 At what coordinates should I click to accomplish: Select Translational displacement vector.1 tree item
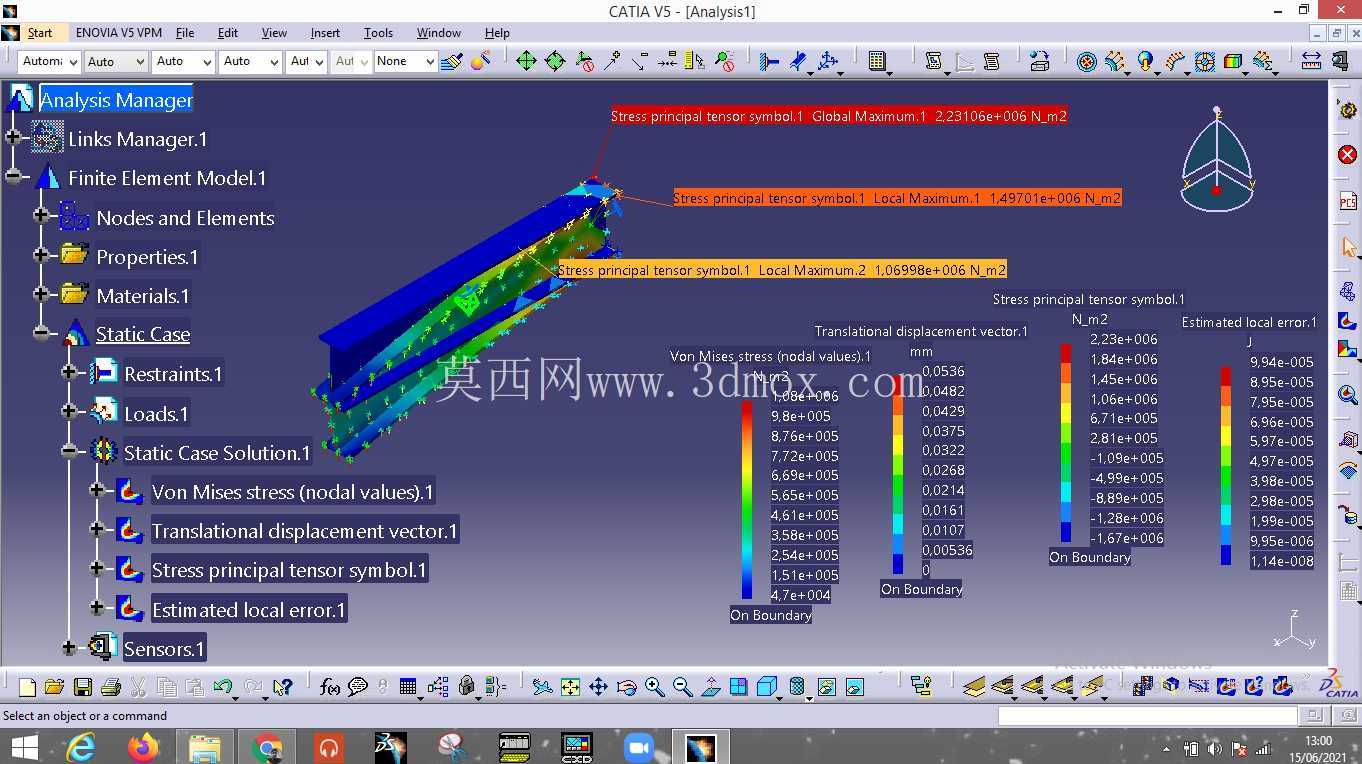[x=304, y=531]
